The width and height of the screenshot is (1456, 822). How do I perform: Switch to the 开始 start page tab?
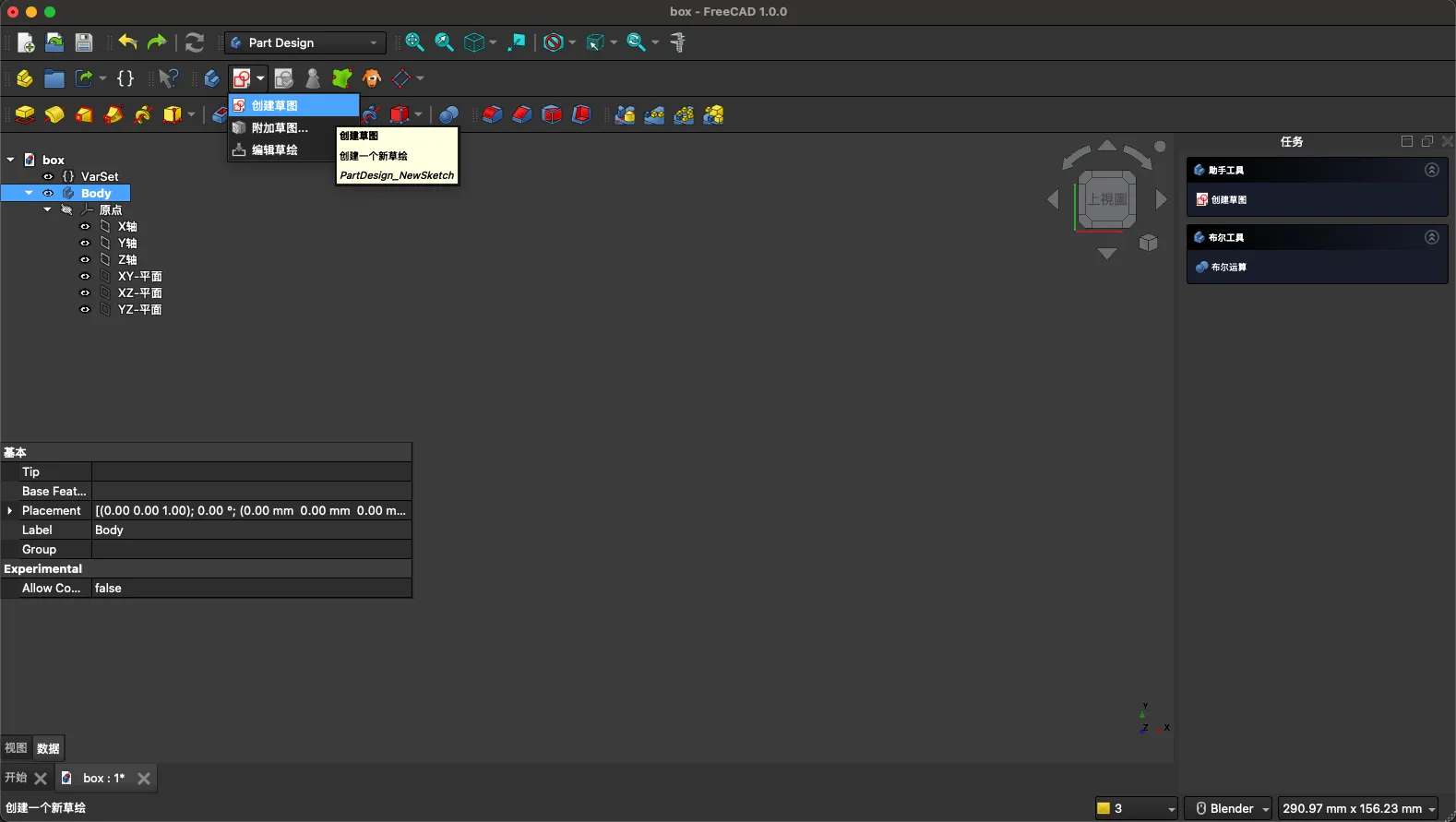pyautogui.click(x=16, y=778)
